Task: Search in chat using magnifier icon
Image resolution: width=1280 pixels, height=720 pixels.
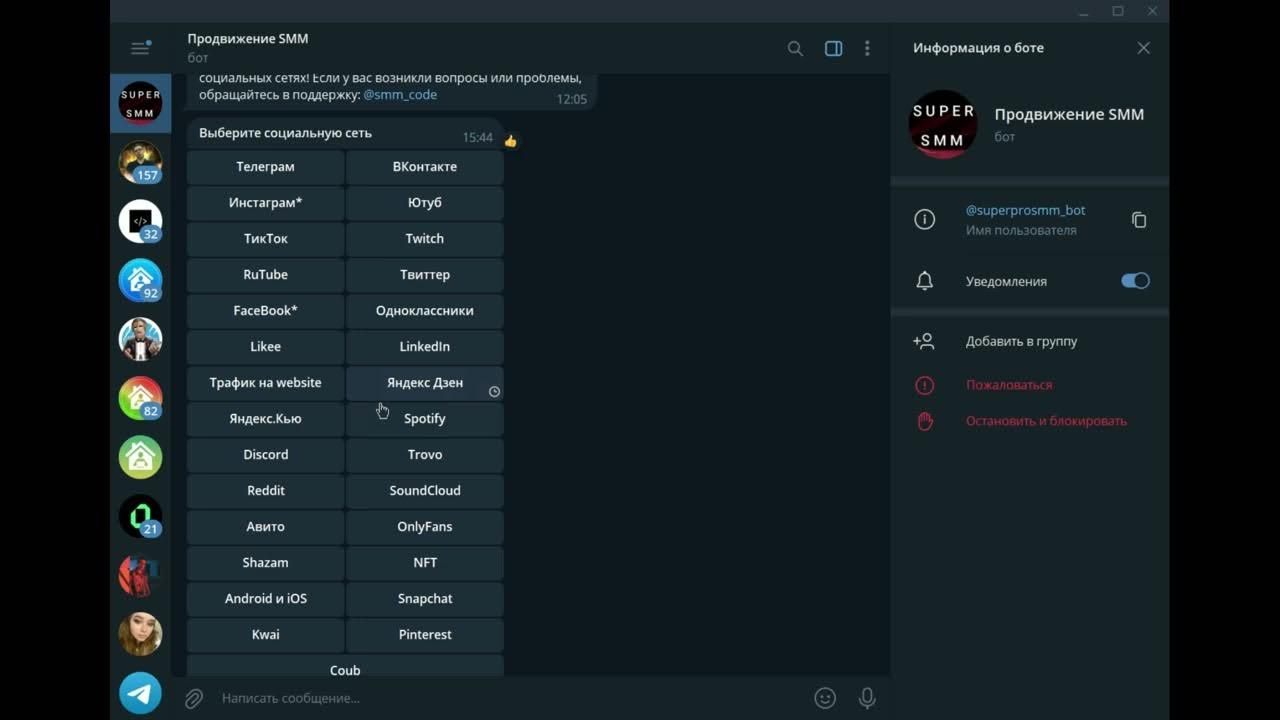Action: pos(795,48)
